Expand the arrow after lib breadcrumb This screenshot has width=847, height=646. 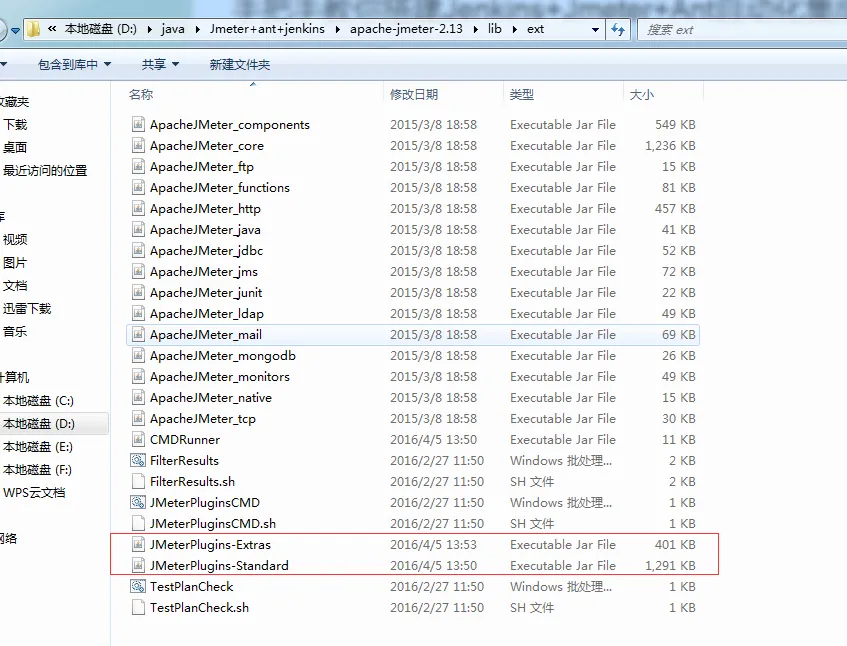click(514, 29)
